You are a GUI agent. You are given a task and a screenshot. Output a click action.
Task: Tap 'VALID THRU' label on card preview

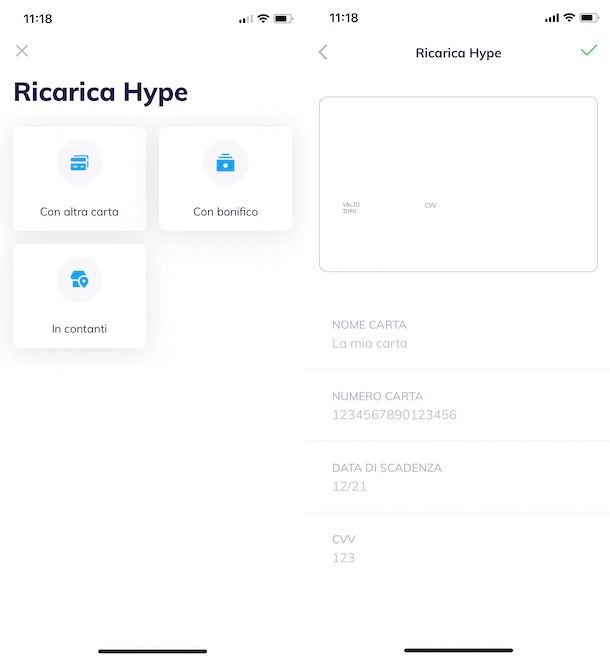click(351, 208)
